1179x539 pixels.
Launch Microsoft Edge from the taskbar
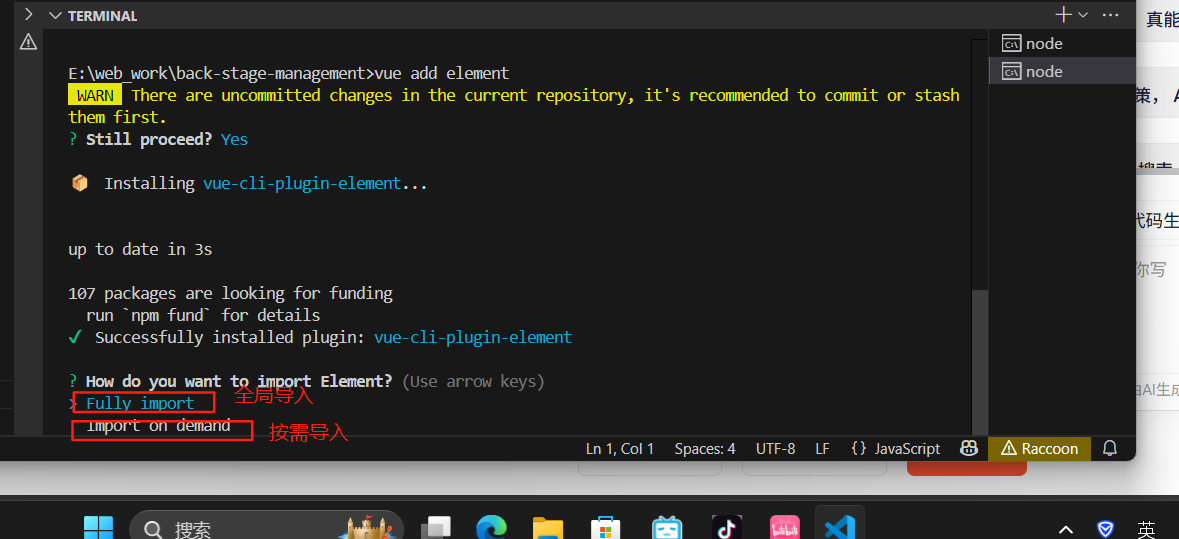click(493, 528)
